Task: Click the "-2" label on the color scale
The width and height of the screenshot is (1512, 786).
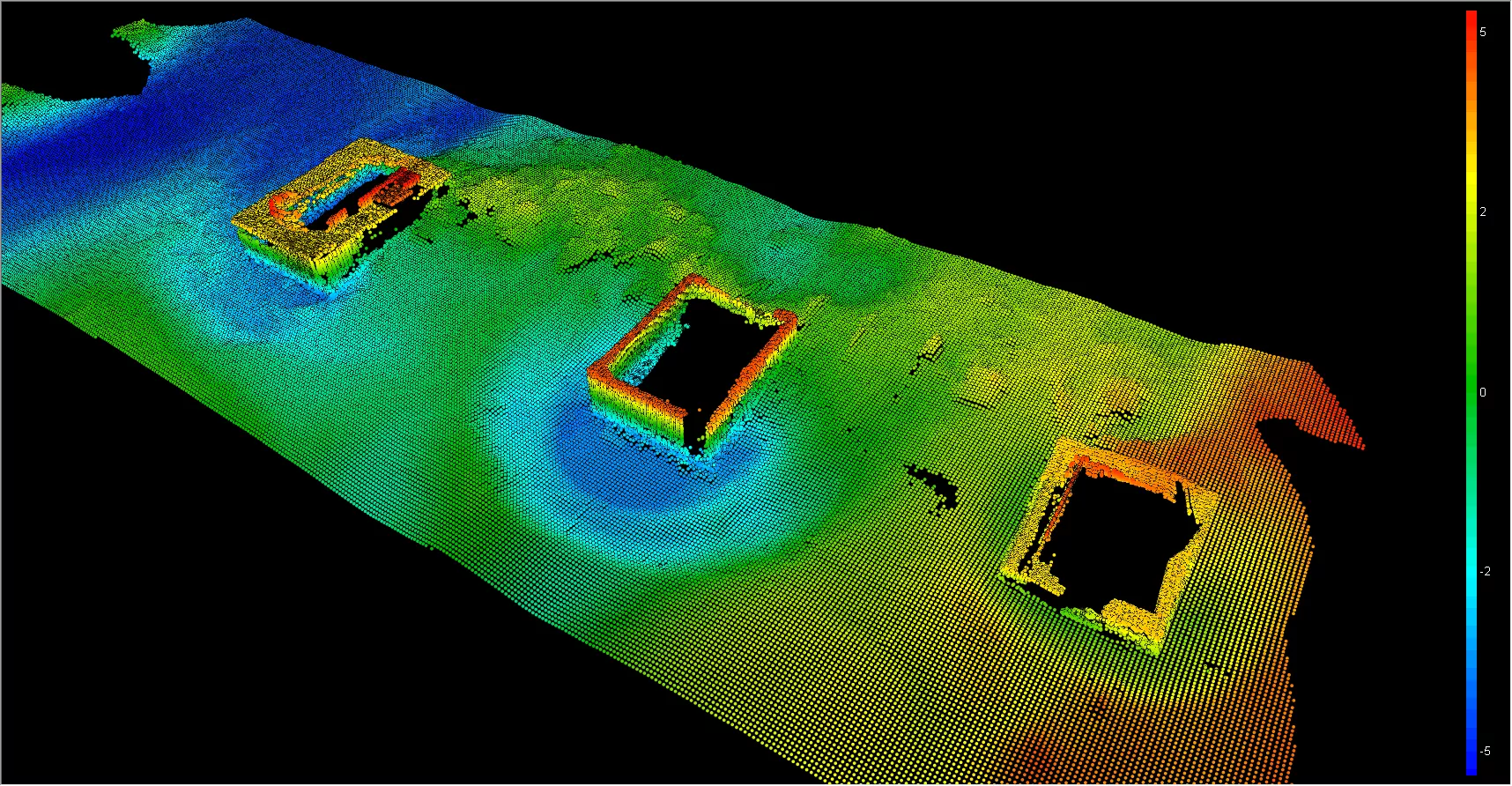Action: point(1485,571)
